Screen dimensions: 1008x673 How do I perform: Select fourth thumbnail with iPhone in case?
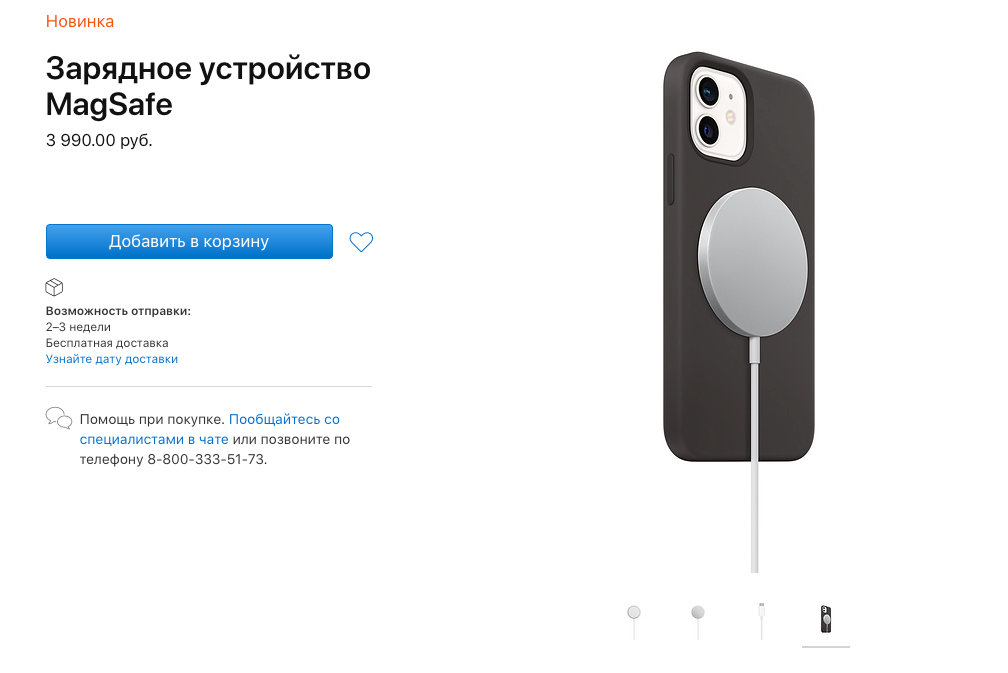click(826, 619)
